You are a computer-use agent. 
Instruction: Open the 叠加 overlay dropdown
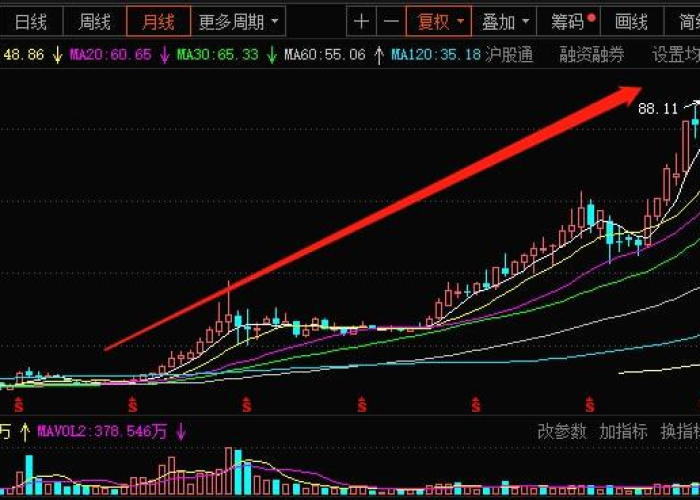coord(504,21)
